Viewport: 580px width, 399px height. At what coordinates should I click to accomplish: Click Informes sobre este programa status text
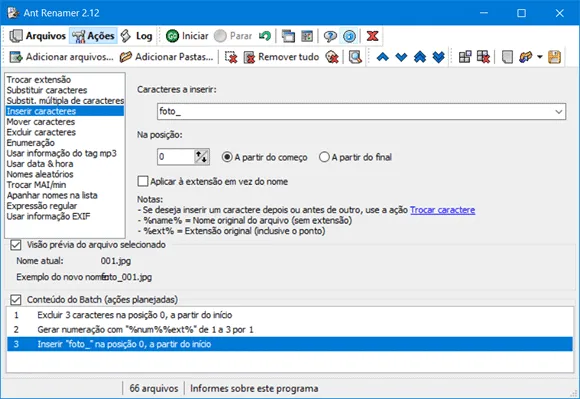tap(254, 389)
